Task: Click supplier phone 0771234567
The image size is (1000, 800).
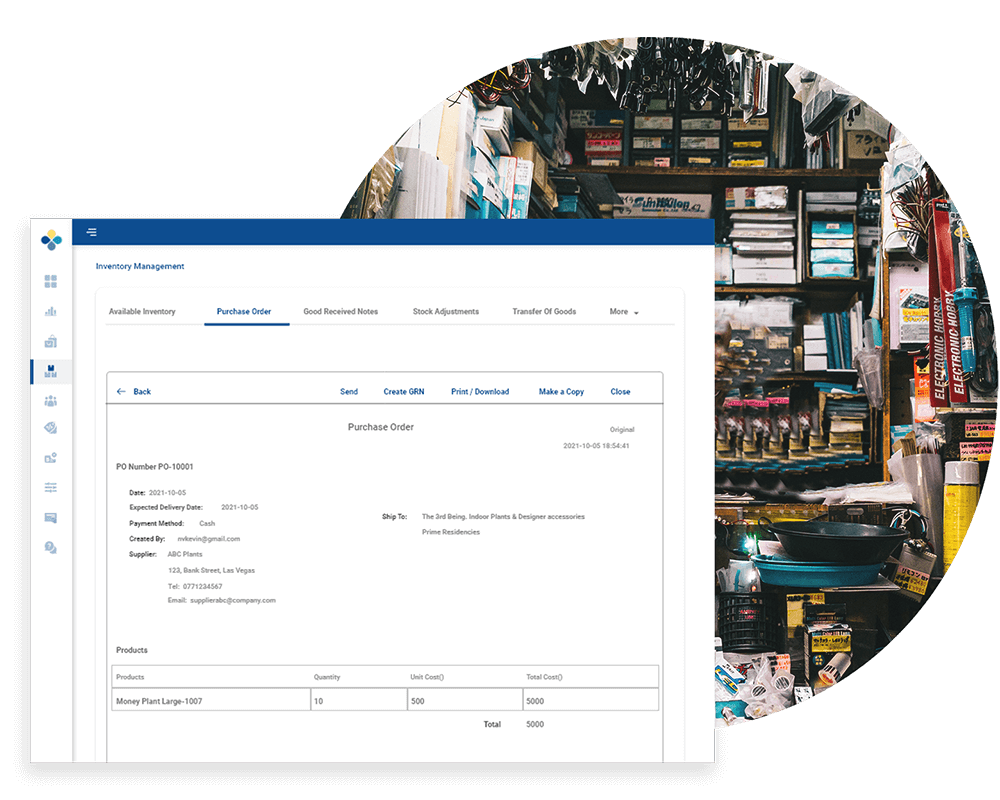Action: click(202, 587)
